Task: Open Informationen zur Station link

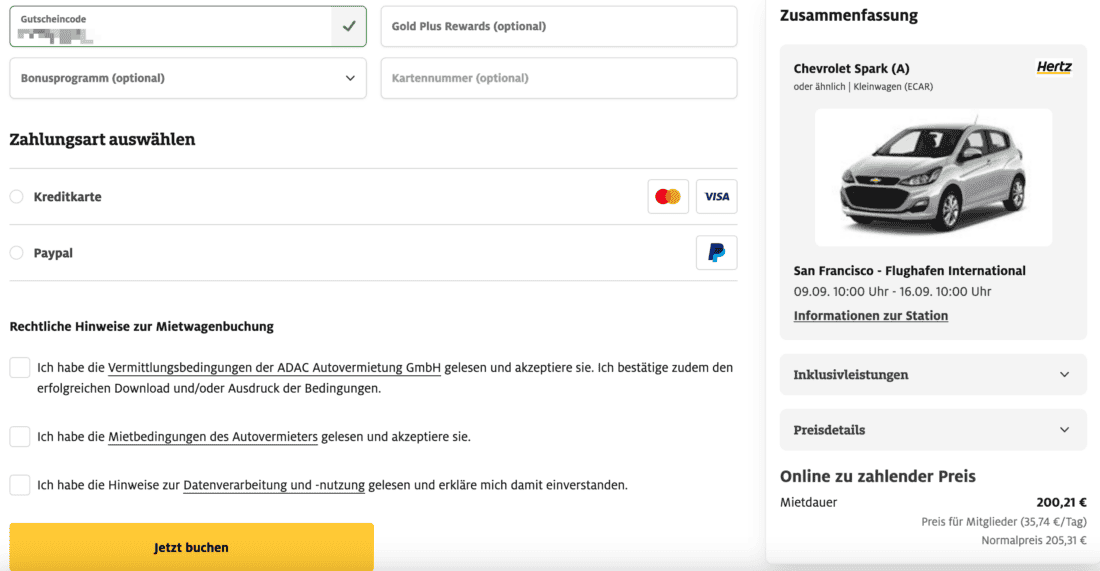Action: (870, 316)
